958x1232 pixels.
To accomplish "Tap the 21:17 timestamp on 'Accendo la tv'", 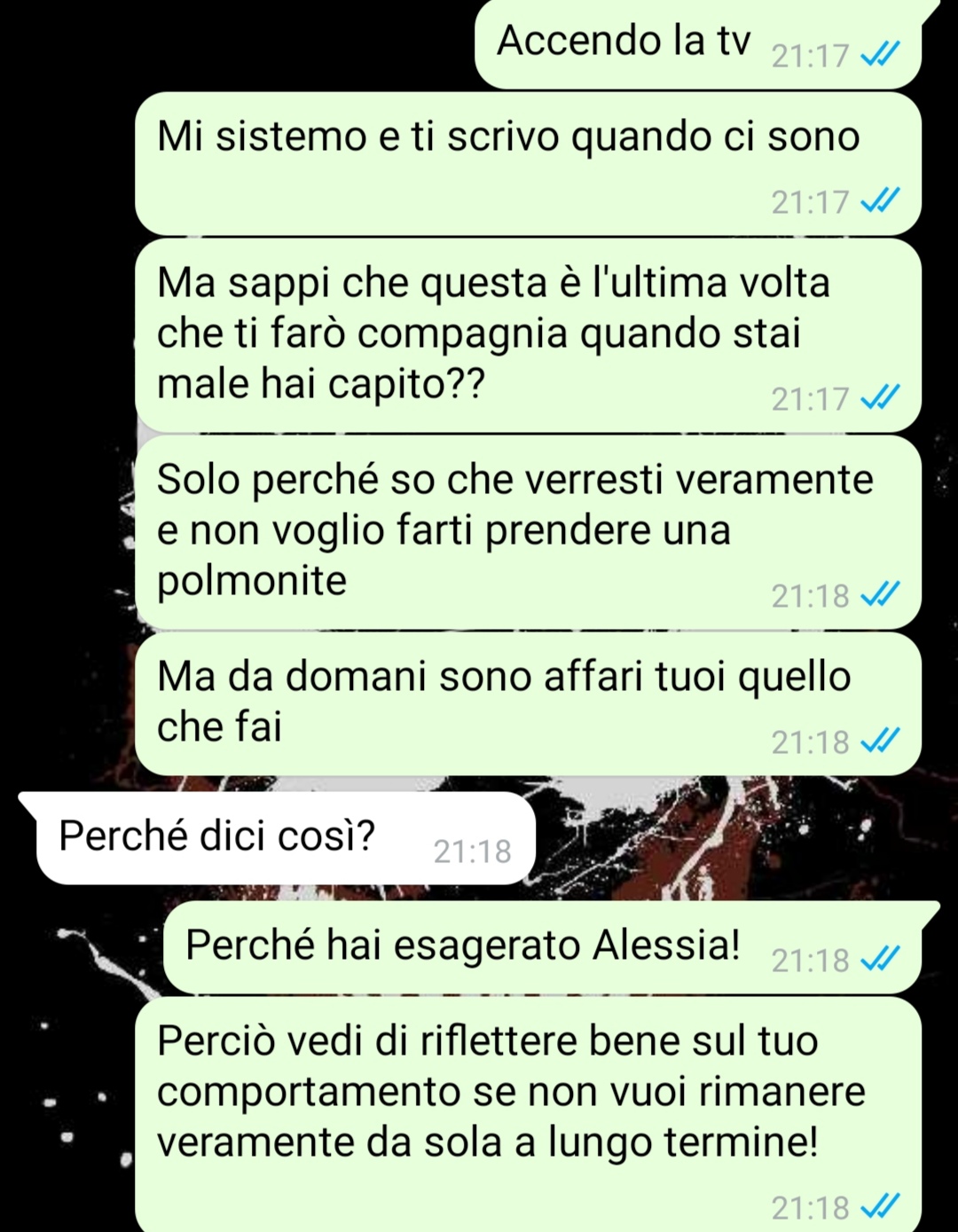I will click(x=810, y=57).
